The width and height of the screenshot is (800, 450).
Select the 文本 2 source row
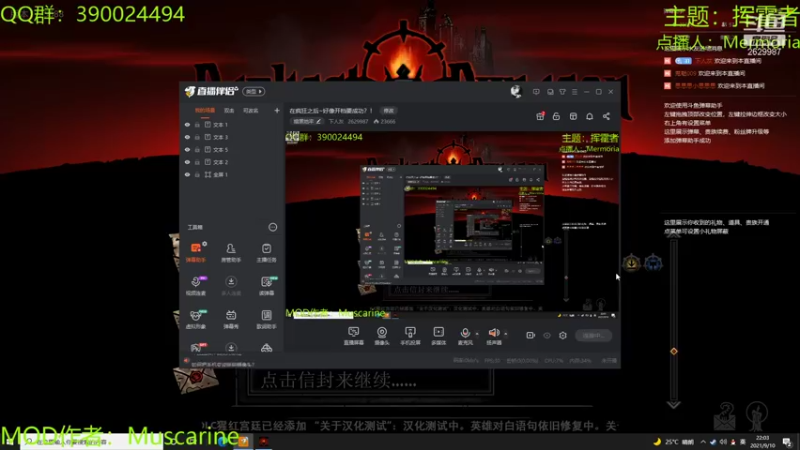232,162
